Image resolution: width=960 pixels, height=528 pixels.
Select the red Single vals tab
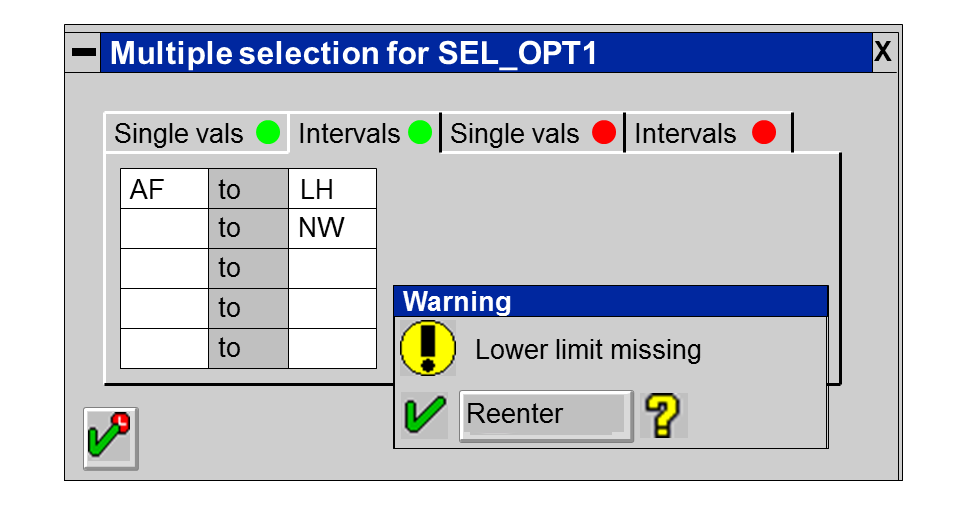tap(532, 133)
